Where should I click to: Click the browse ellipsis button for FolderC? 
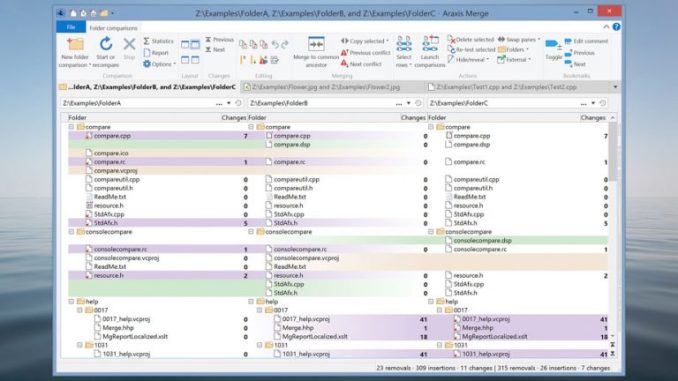583,104
